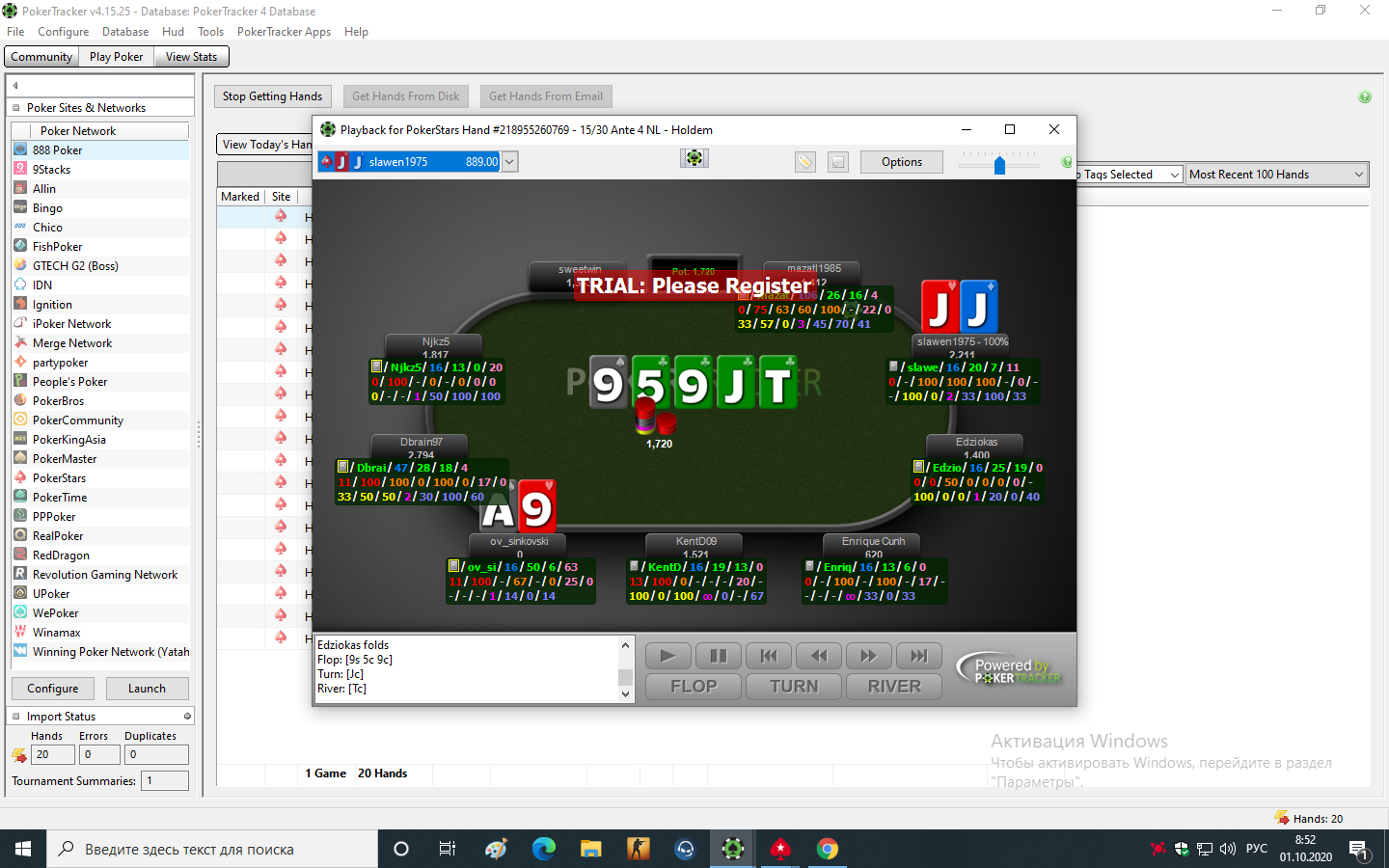Collapse Poker Sites & Networks section
Image resolution: width=1389 pixels, height=868 pixels.
click(x=16, y=108)
